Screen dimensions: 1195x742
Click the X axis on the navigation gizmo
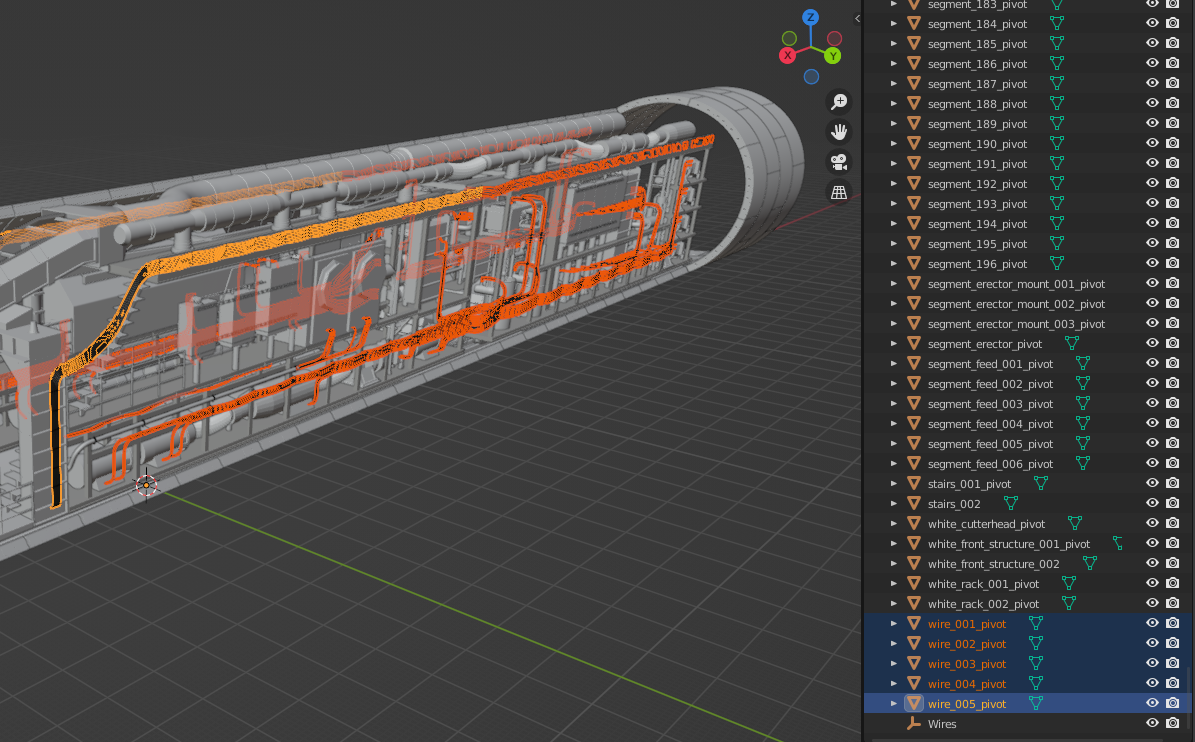787,55
